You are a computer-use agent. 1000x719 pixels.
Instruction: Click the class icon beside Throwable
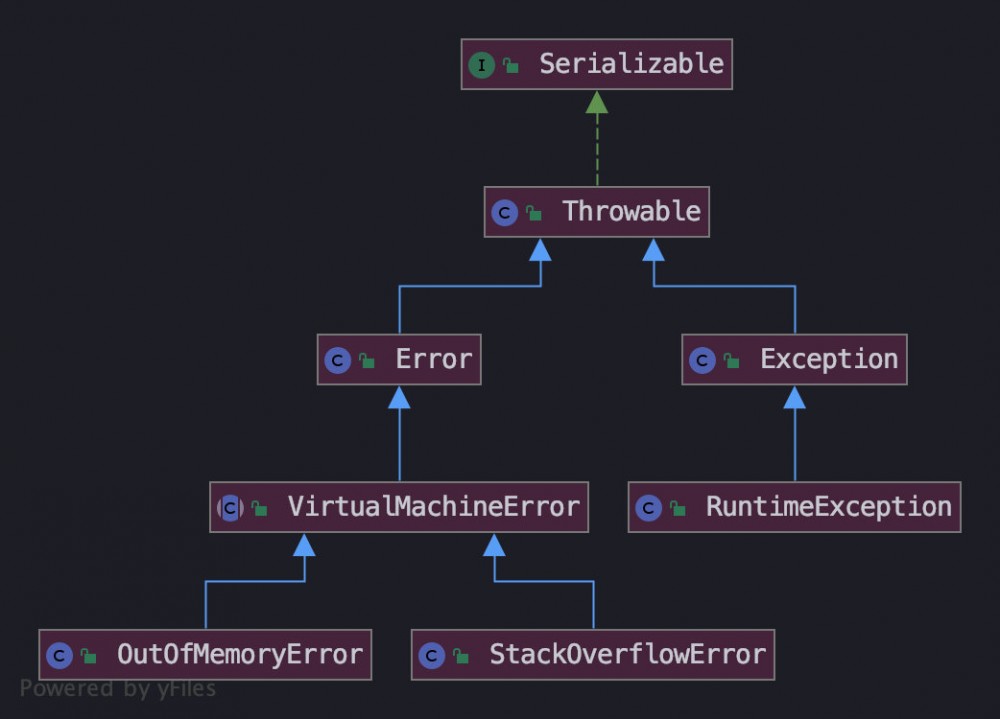tap(505, 213)
